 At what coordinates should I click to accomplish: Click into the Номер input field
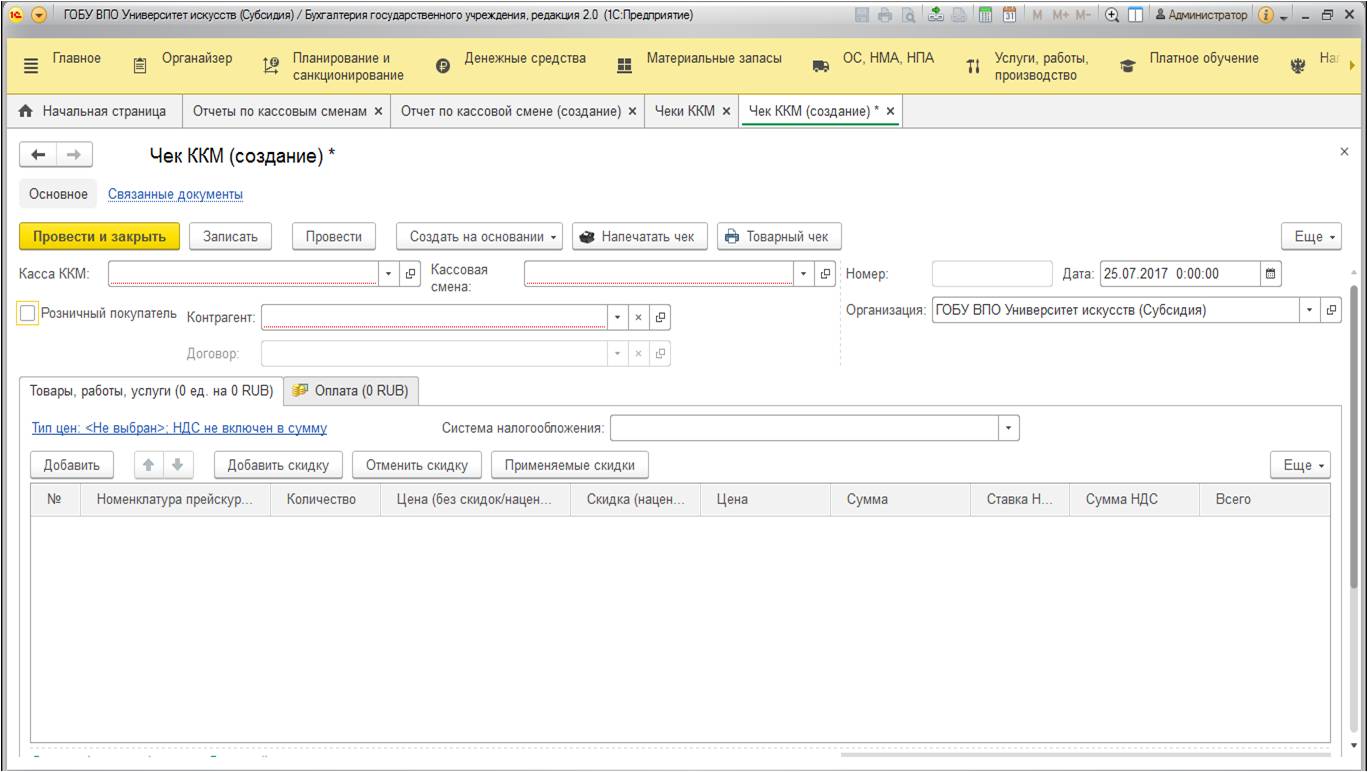[992, 274]
